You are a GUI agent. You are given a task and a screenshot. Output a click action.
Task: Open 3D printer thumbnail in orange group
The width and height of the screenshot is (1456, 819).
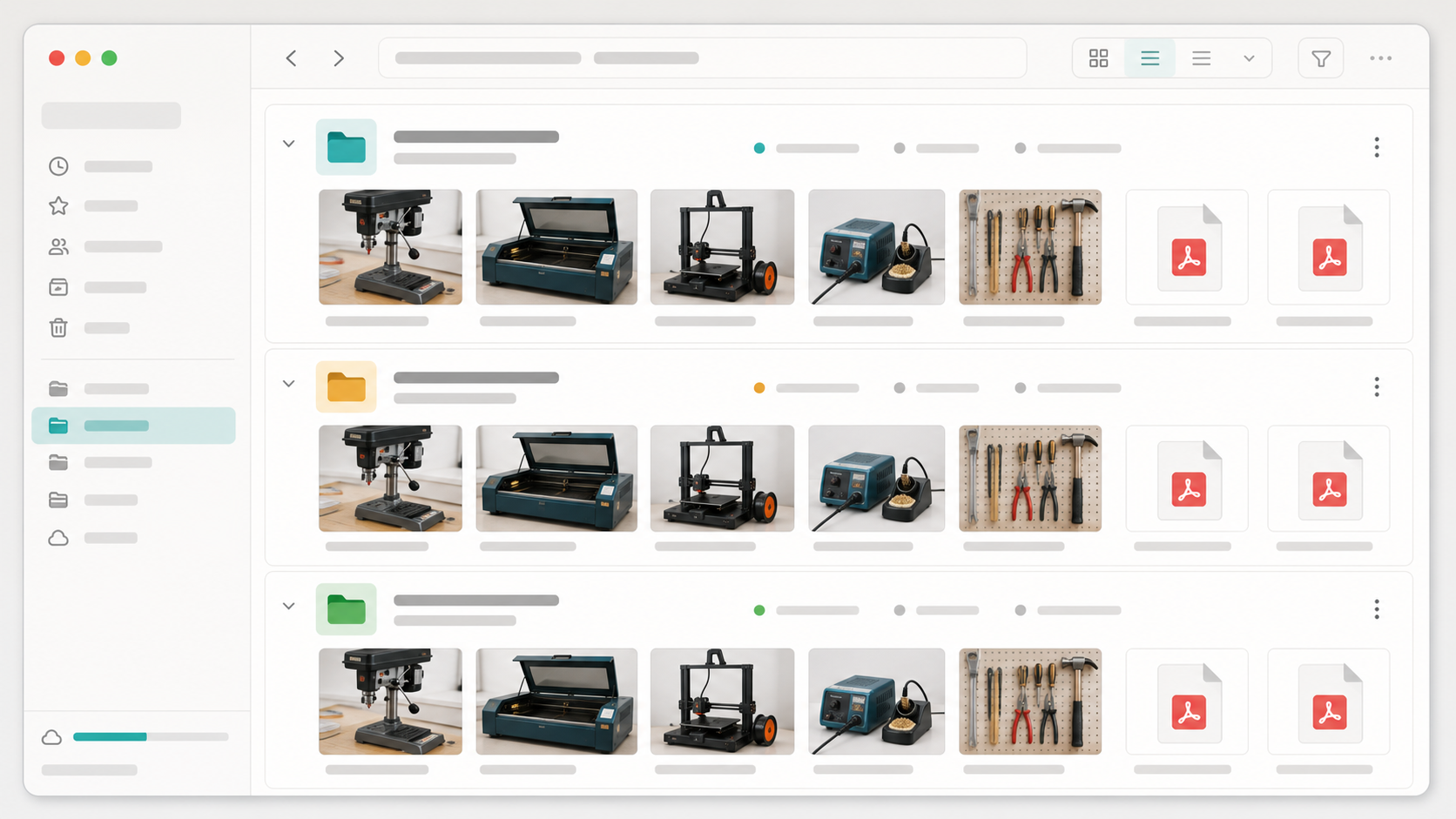[x=722, y=479]
